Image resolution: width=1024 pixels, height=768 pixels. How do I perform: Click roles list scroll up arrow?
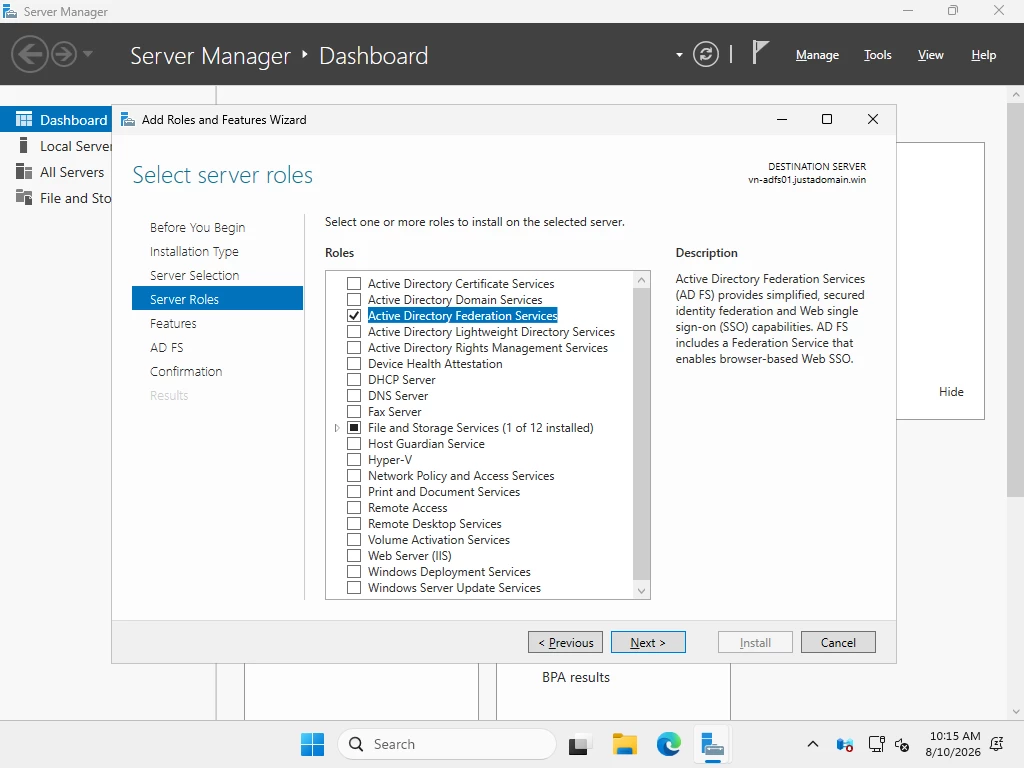click(641, 280)
